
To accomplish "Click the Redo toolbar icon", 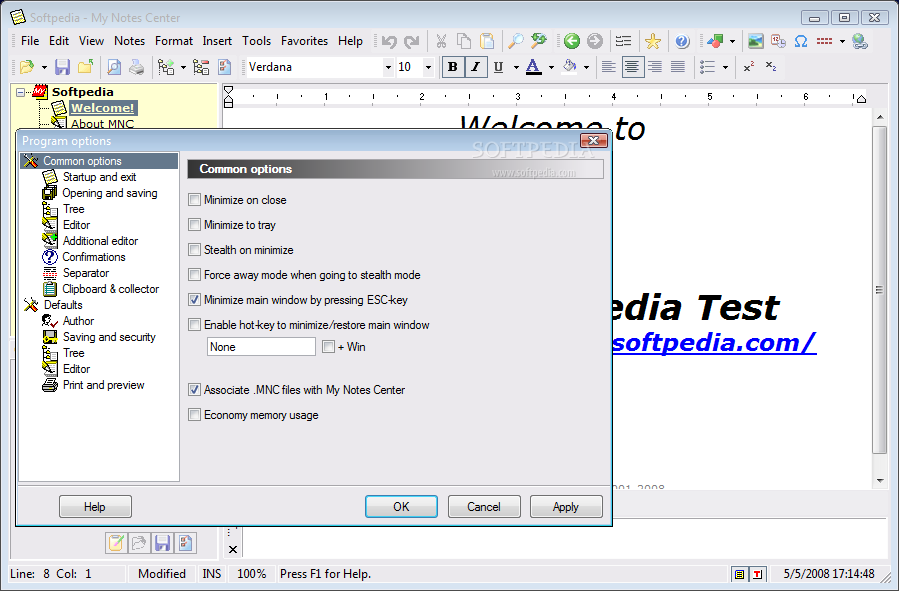I will 412,41.
